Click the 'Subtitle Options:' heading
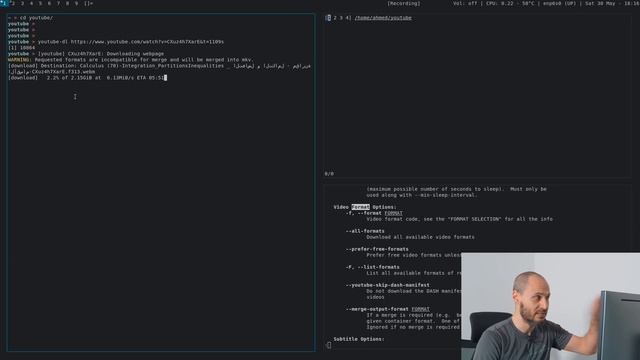640x360 pixels. click(359, 339)
